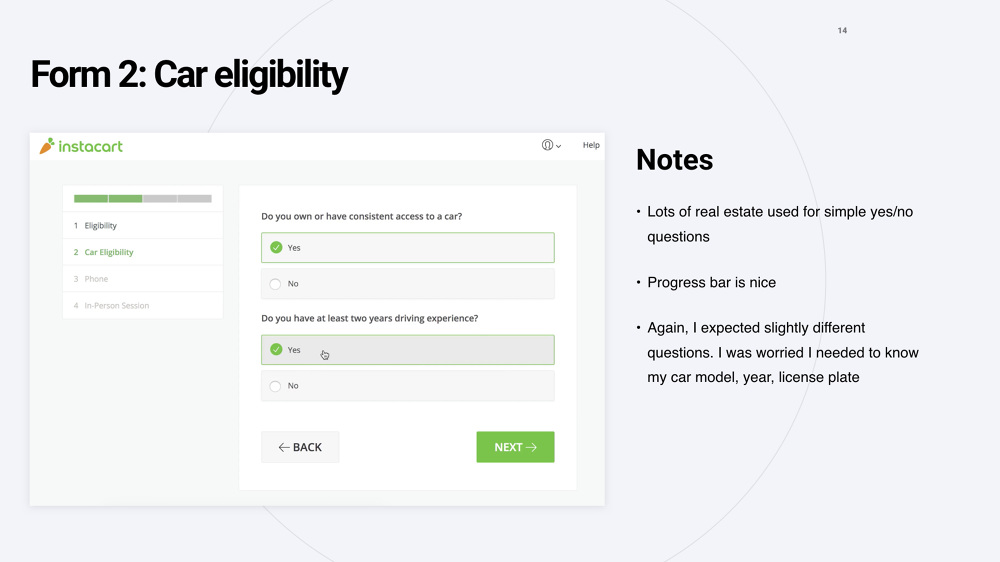Choose No for two years driving experience
The width and height of the screenshot is (1000, 562).
click(x=408, y=386)
